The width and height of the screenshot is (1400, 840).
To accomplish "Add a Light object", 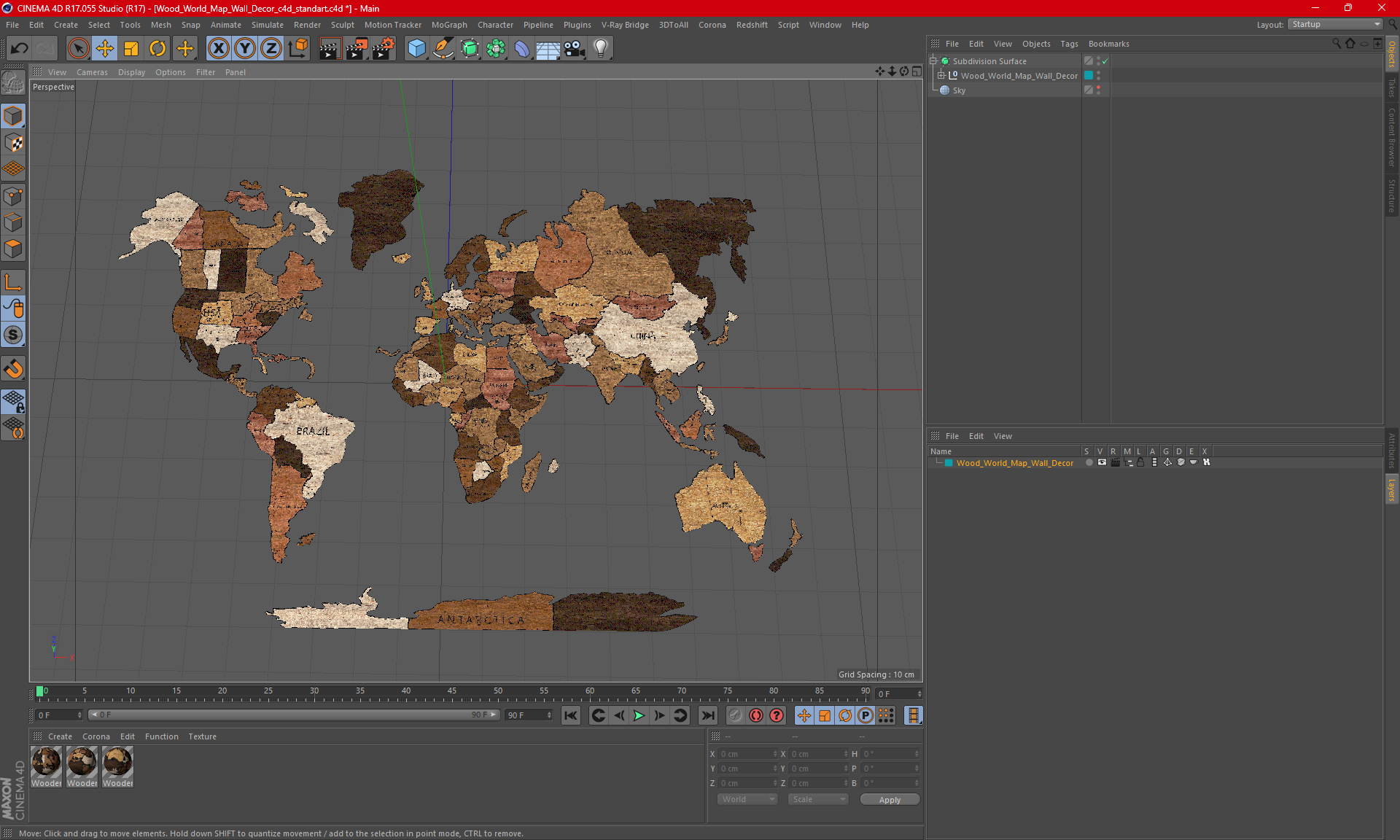I will (601, 49).
